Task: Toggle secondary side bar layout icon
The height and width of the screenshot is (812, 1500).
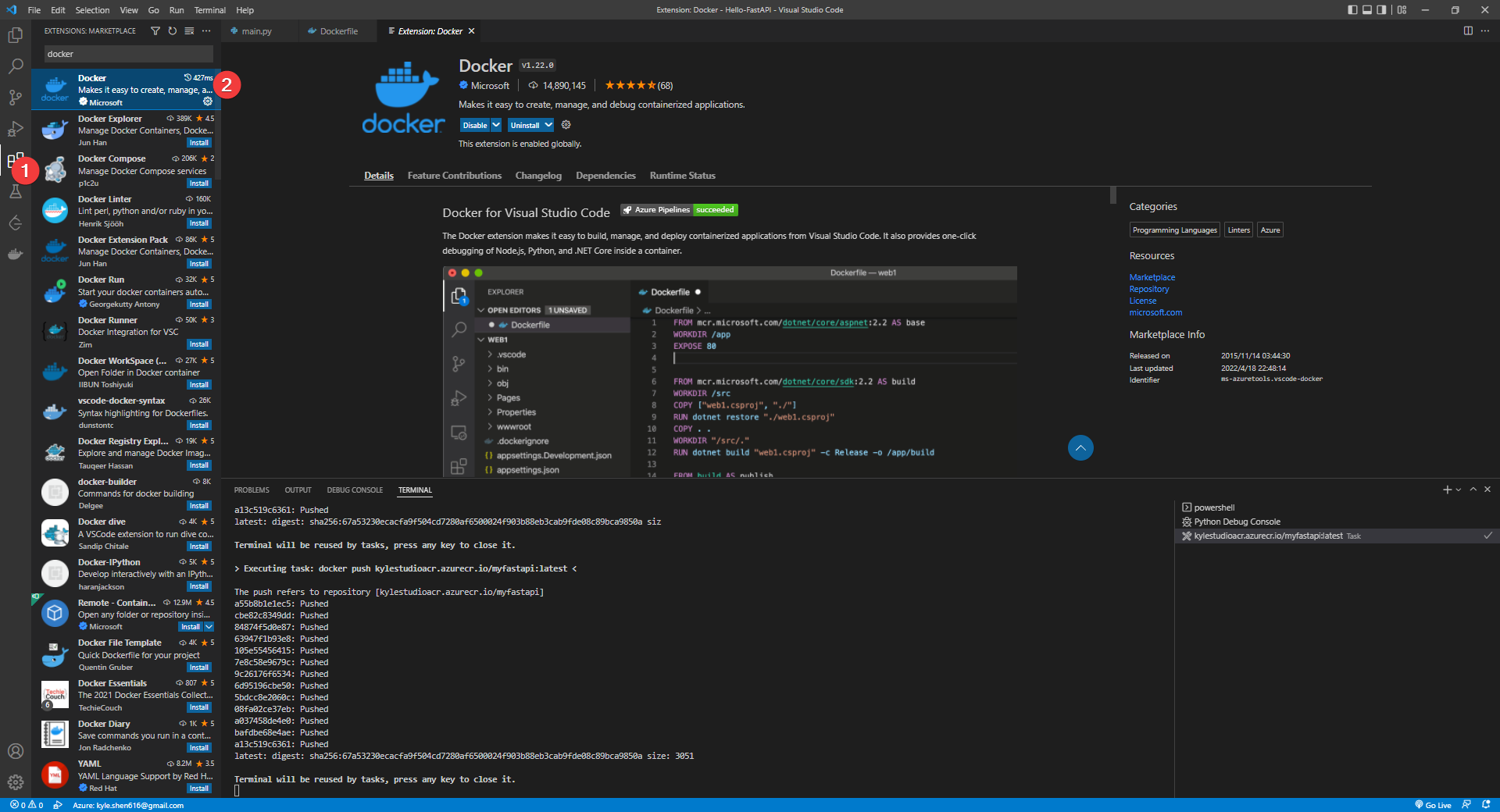Action: (x=1381, y=10)
